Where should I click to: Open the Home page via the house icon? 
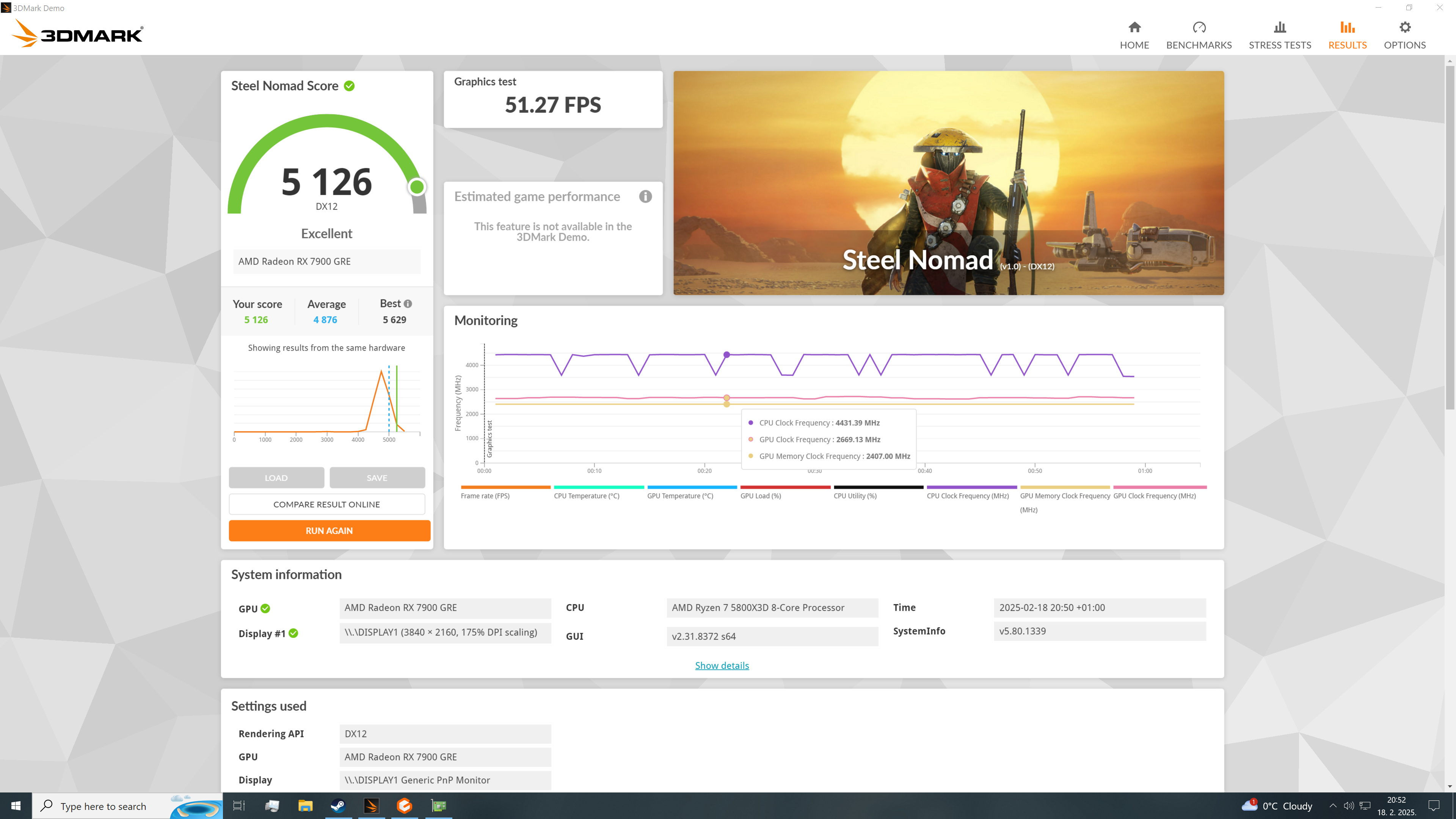[x=1134, y=27]
